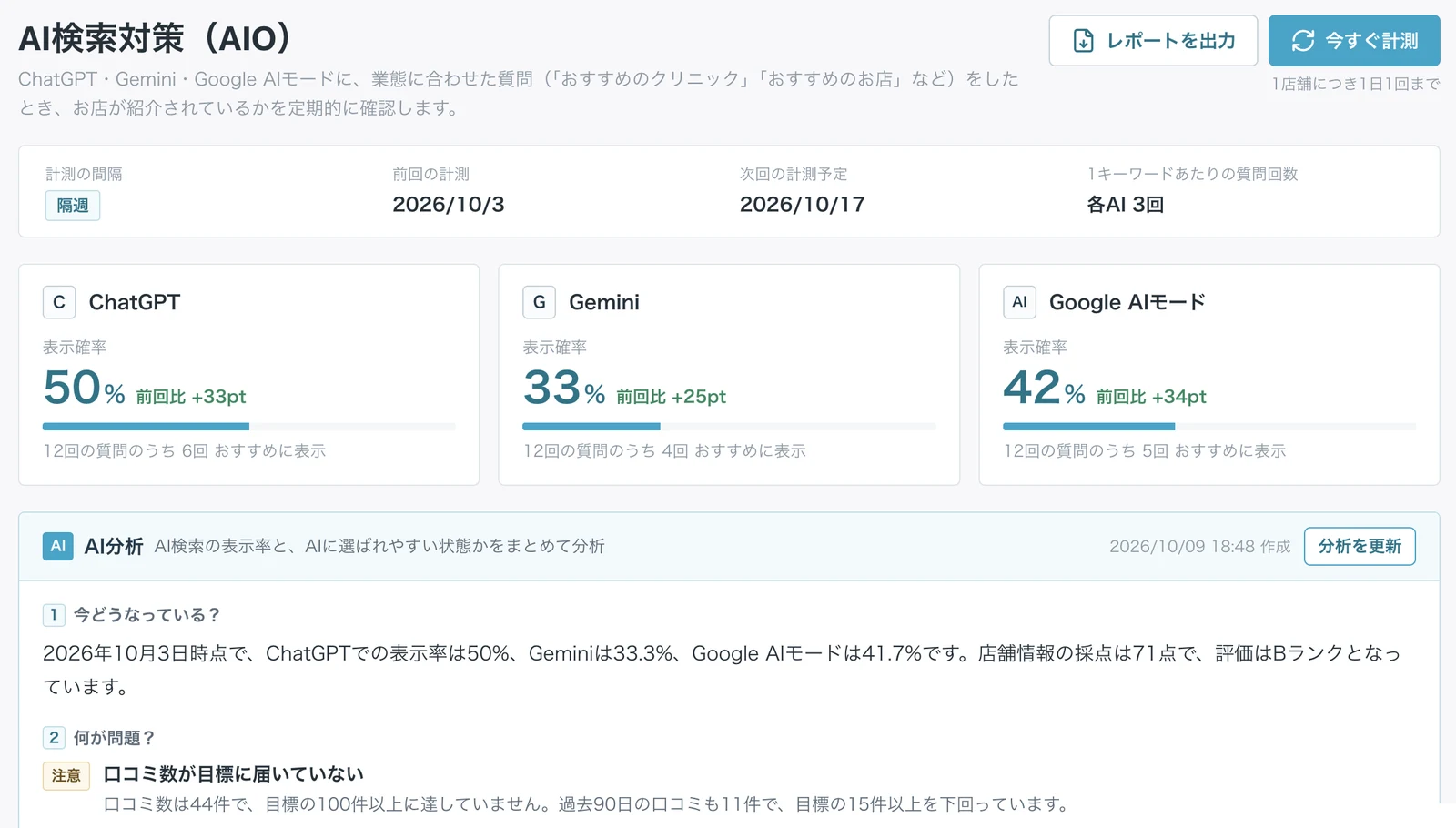
Task: Click the download icon in report button
Action: [1083, 41]
